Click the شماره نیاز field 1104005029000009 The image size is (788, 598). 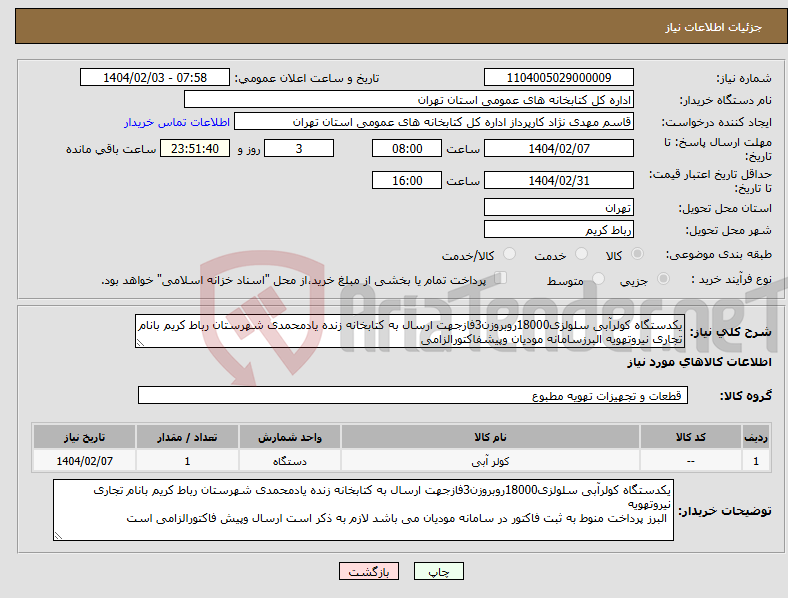pos(558,77)
